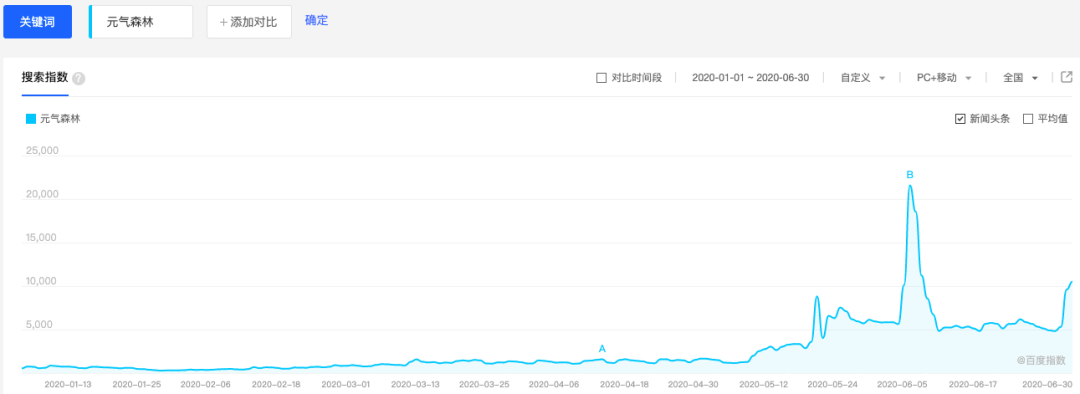
Task: Open the PC+移动 device dropdown
Action: [944, 78]
